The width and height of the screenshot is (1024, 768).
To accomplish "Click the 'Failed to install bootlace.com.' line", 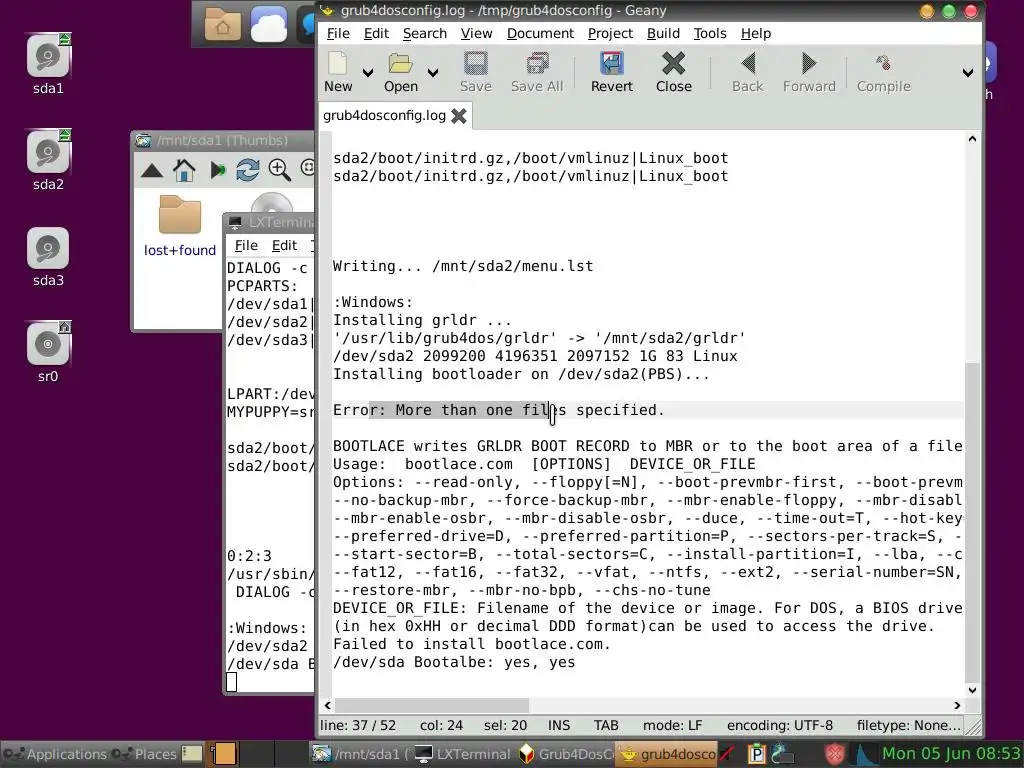I will (x=472, y=644).
